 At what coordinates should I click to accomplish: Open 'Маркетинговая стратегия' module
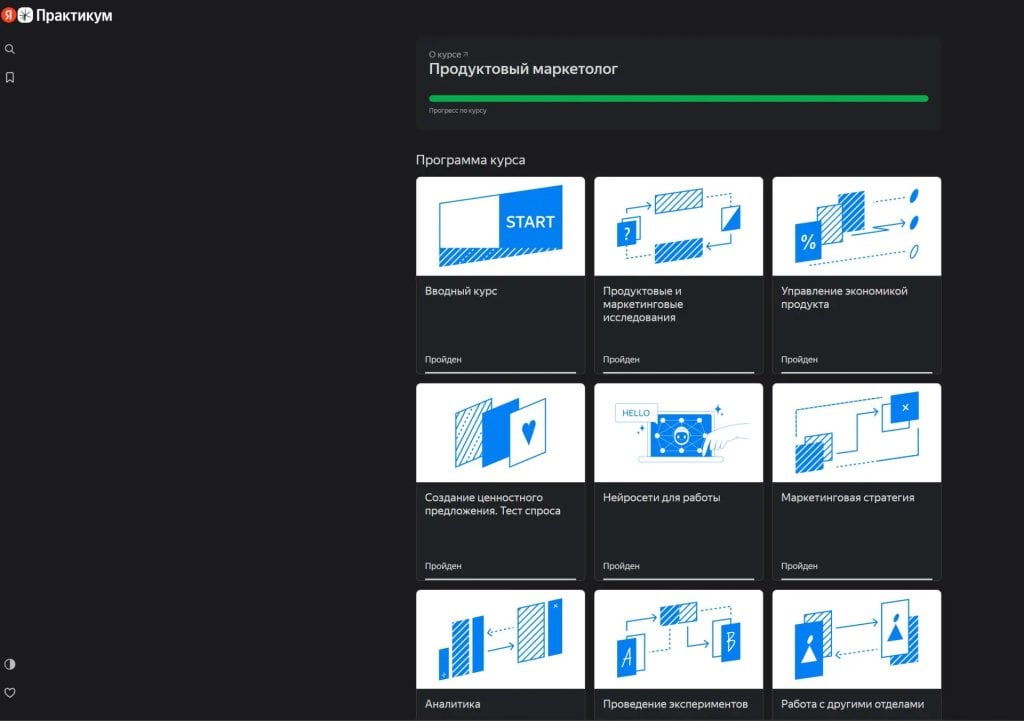coord(848,498)
